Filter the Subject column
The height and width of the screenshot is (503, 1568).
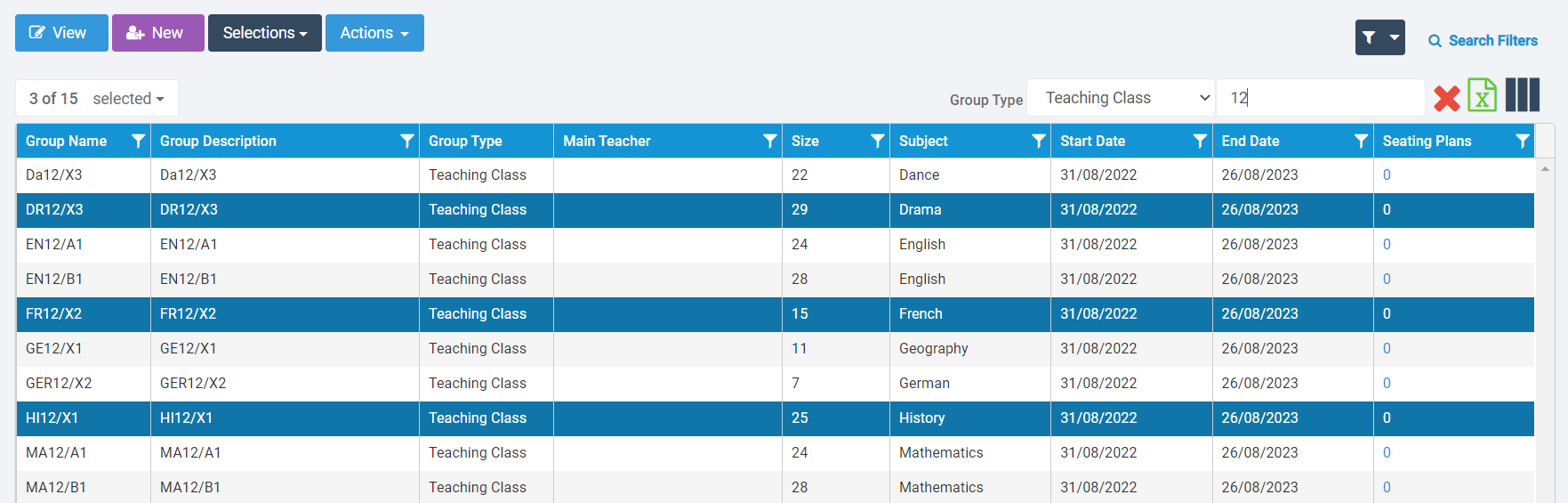click(1038, 141)
